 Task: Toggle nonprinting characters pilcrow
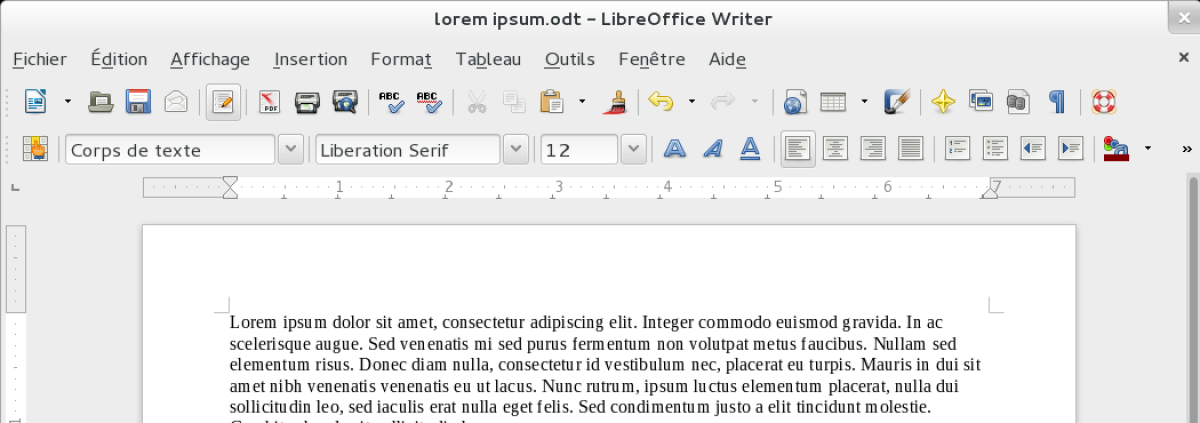1056,101
